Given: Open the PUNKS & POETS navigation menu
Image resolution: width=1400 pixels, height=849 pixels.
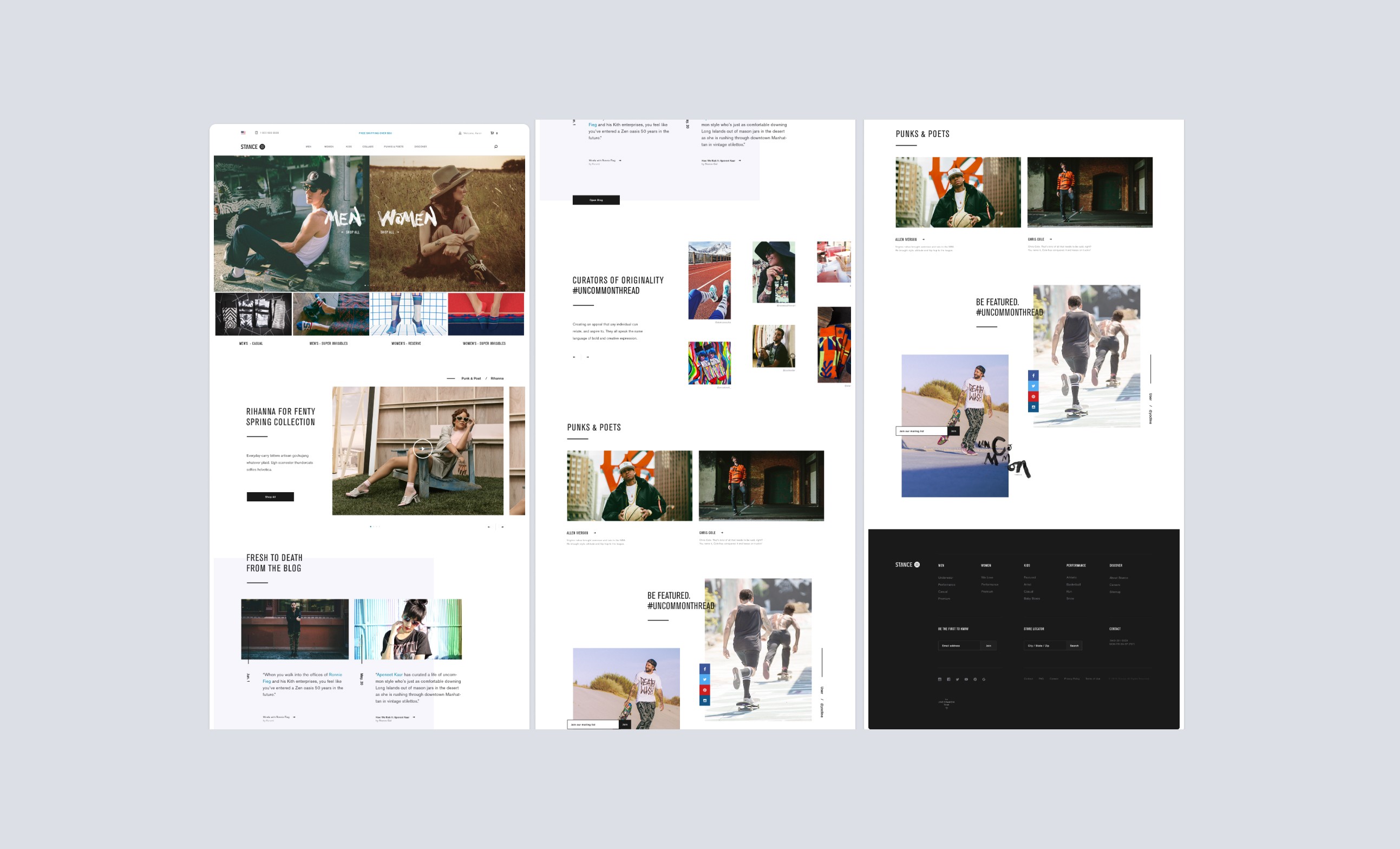Looking at the screenshot, I should point(394,147).
